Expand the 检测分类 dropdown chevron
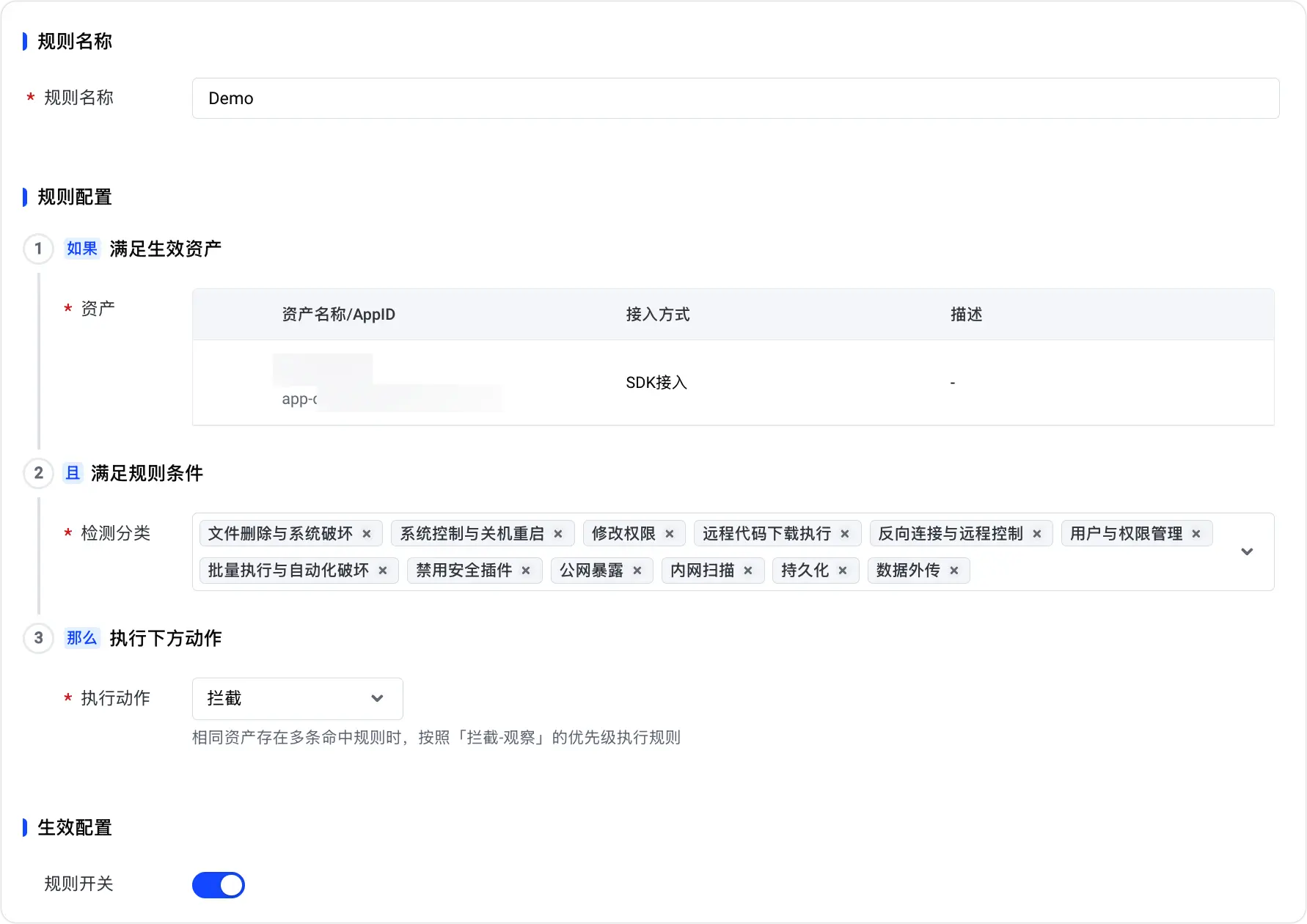Viewport: 1307px width, 924px height. 1247,551
